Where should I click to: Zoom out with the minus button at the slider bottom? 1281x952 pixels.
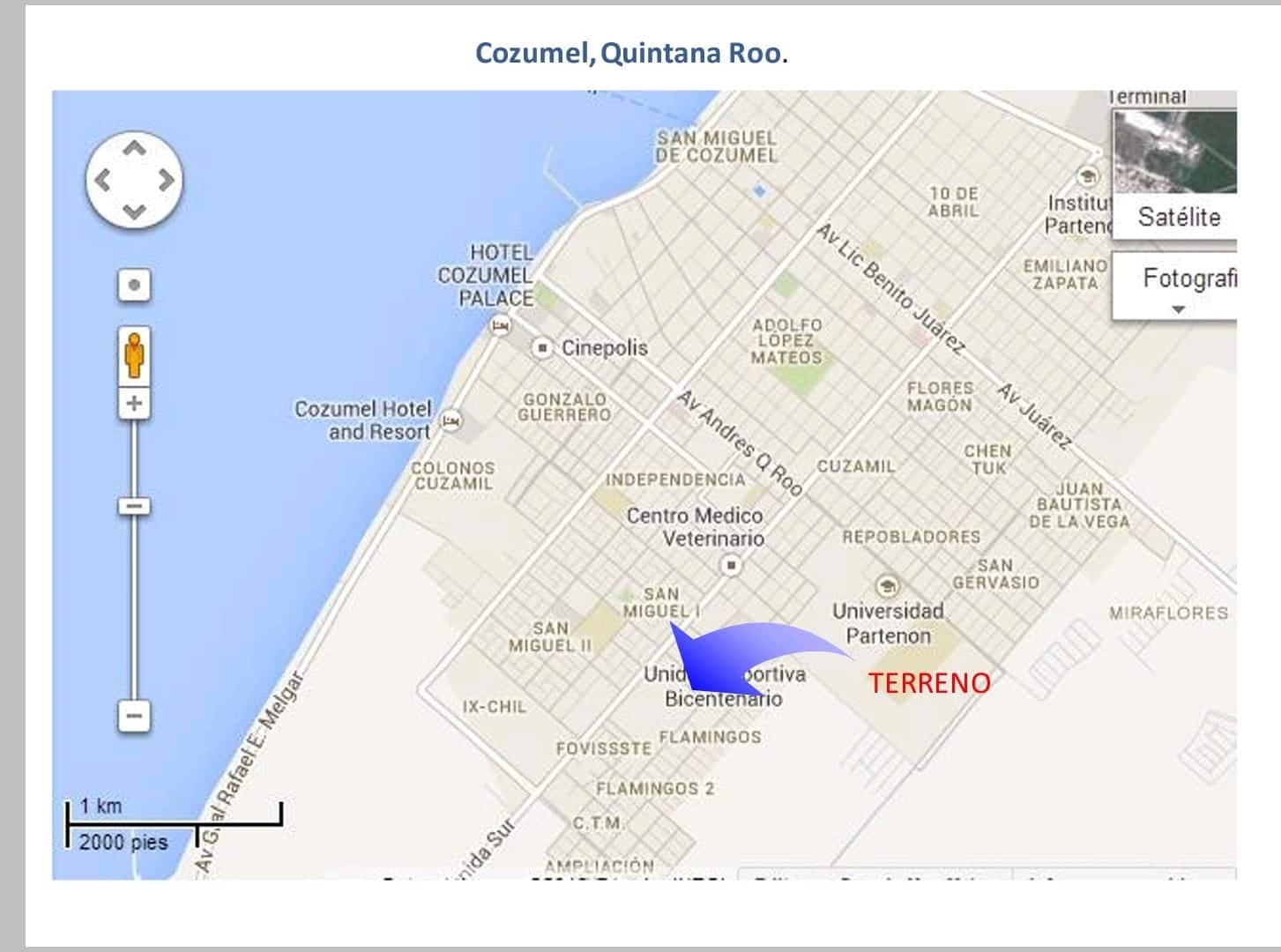(x=134, y=716)
